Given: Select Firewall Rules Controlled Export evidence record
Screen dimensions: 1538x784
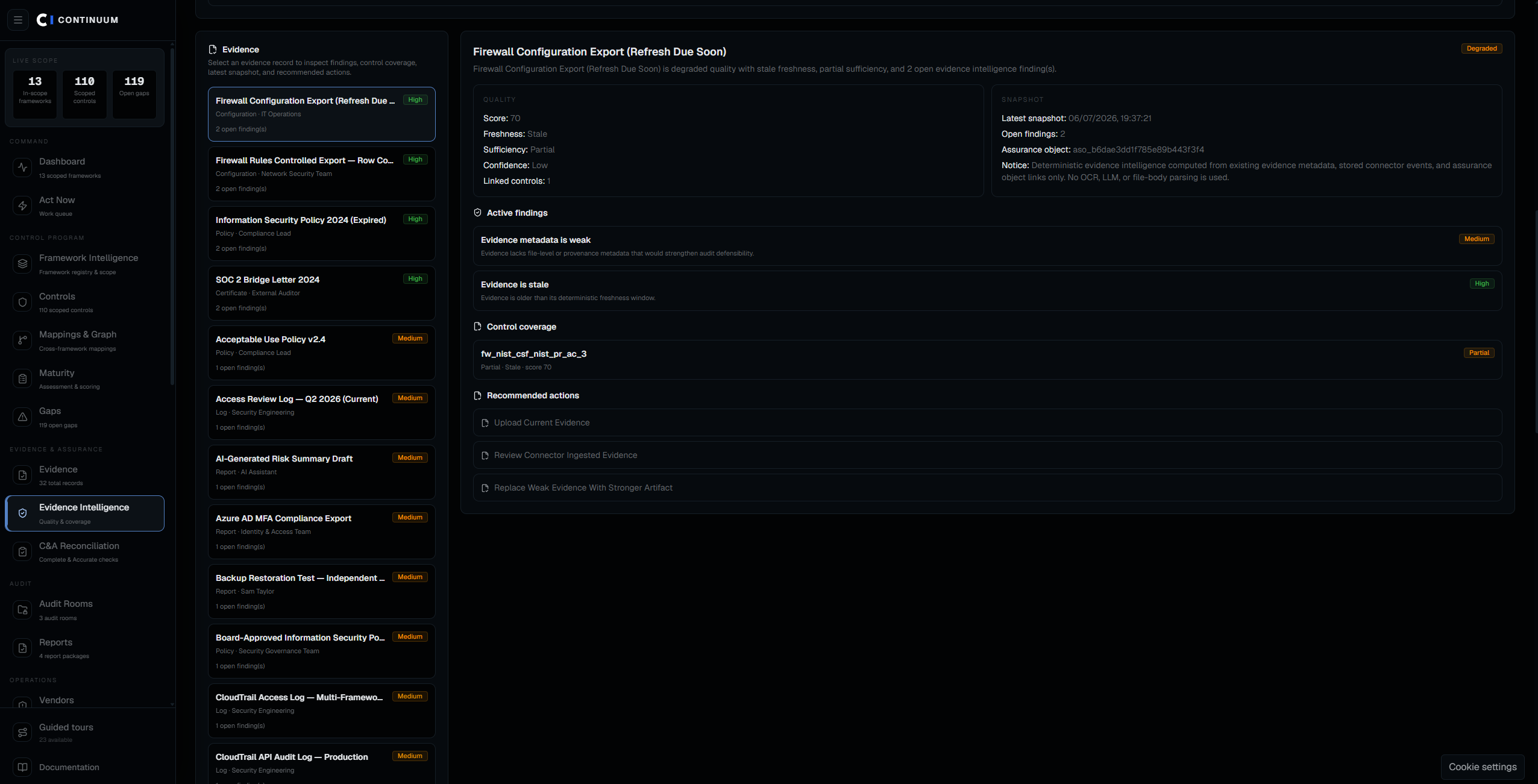Looking at the screenshot, I should click(322, 174).
